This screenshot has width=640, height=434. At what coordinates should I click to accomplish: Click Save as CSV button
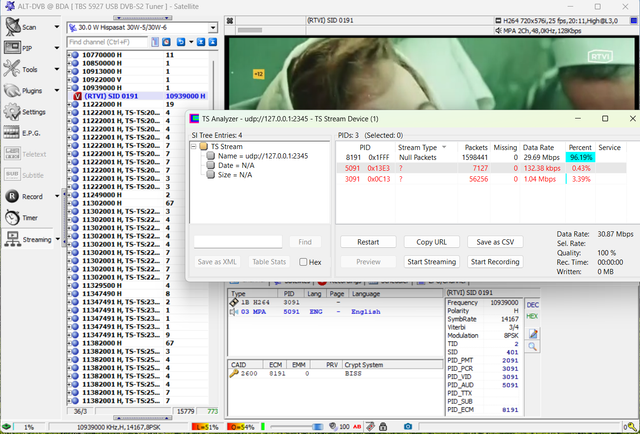[x=495, y=242]
